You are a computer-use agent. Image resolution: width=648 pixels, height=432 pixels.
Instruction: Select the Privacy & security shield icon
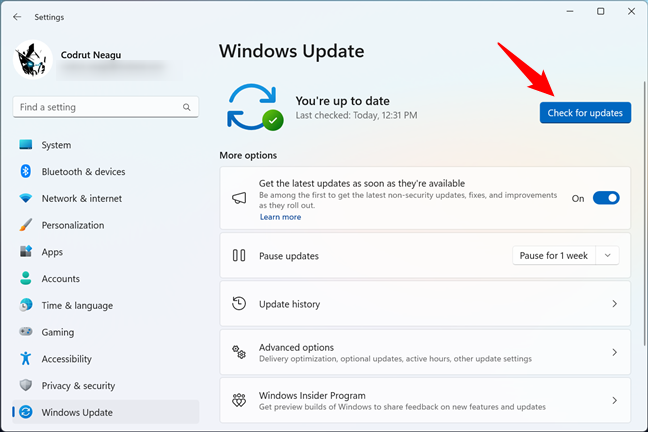(x=26, y=385)
